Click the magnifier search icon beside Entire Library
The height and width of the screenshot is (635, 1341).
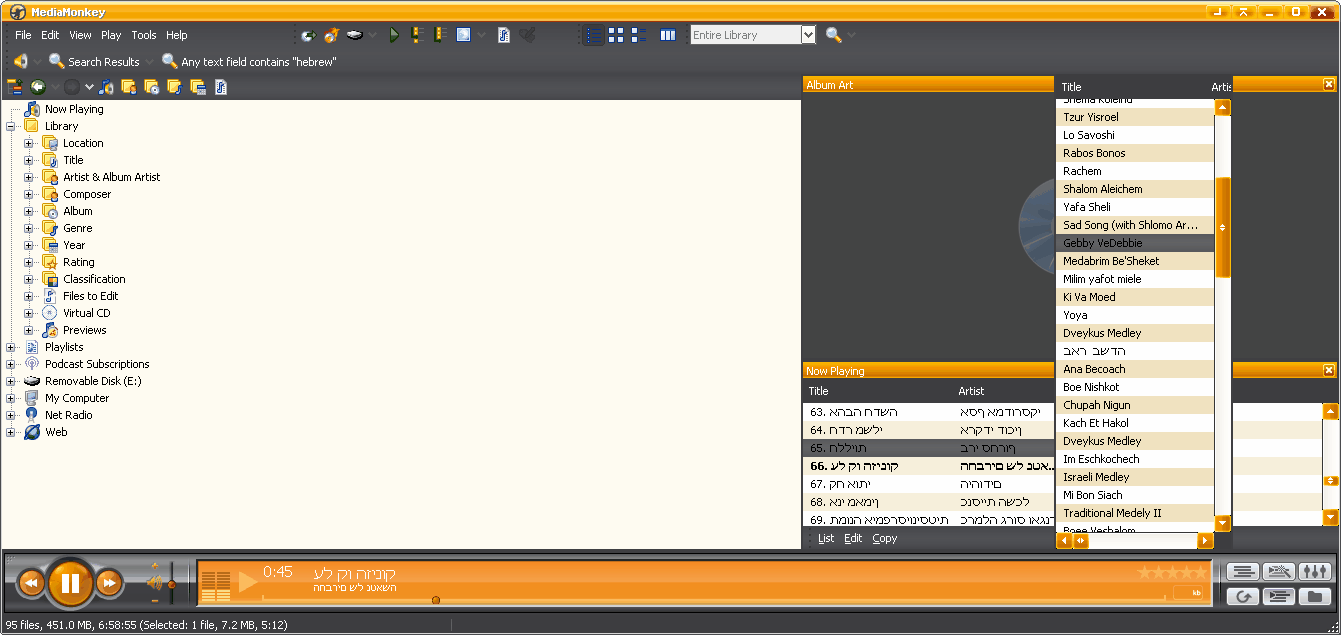point(833,35)
